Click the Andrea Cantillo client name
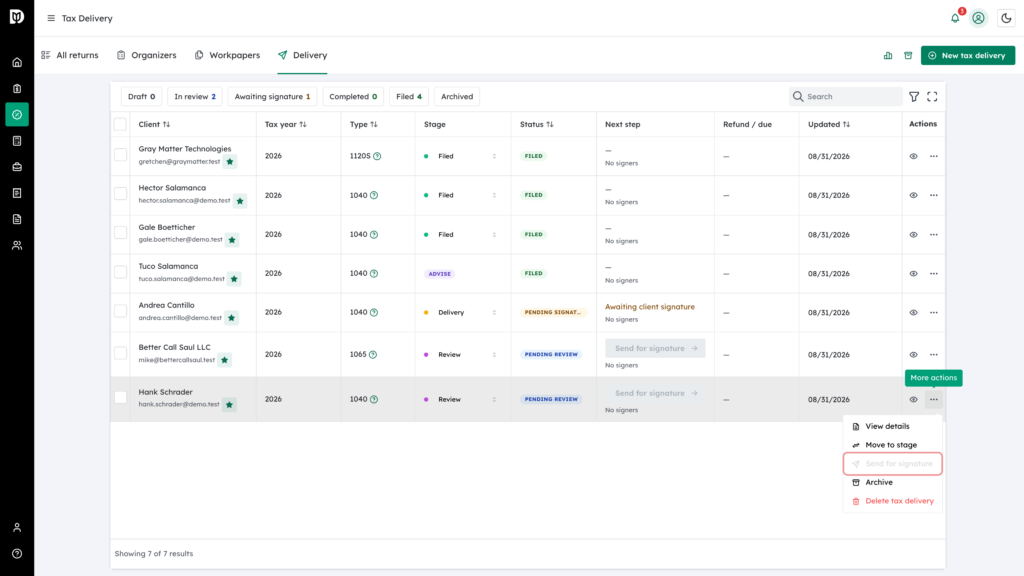This screenshot has height=576, width=1024. pyautogui.click(x=167, y=305)
